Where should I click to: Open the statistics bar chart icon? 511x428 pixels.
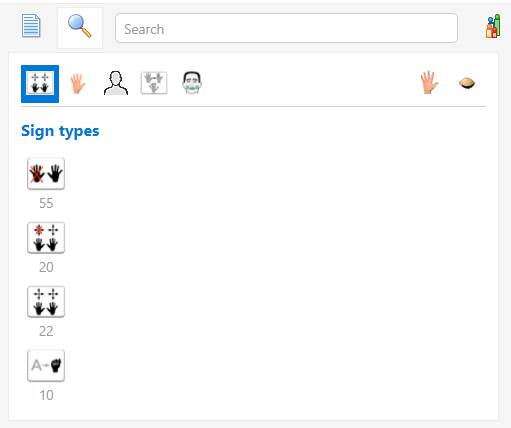tap(493, 26)
